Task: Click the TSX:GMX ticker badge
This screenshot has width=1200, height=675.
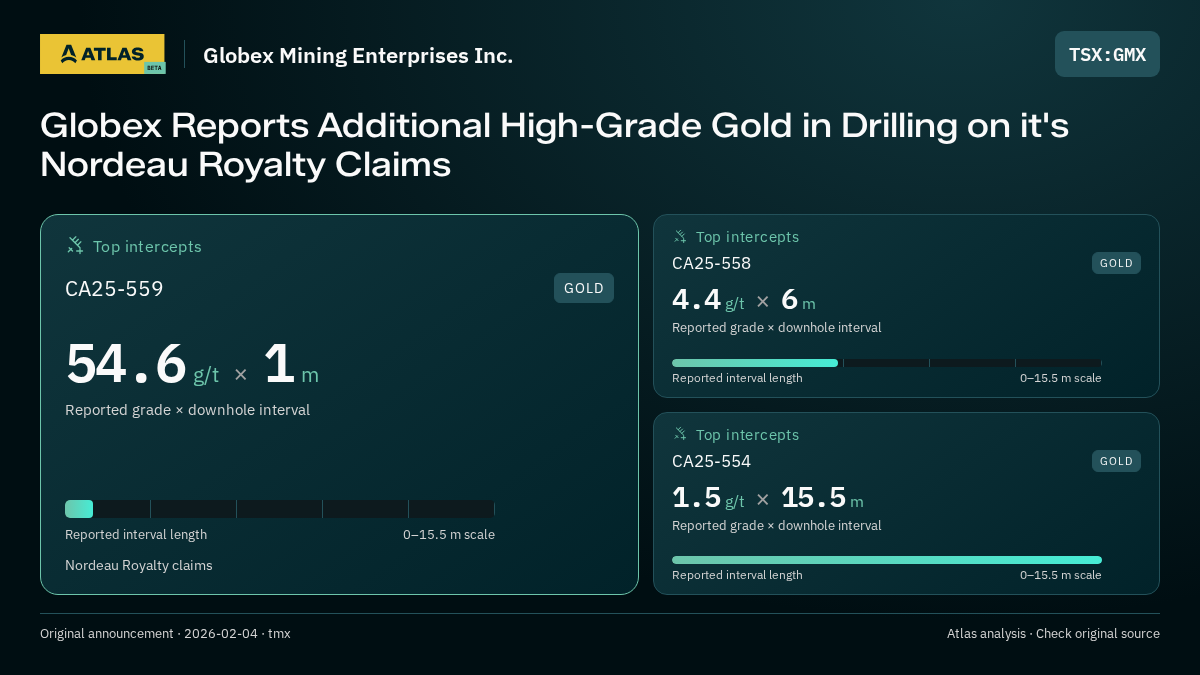Action: pyautogui.click(x=1107, y=54)
